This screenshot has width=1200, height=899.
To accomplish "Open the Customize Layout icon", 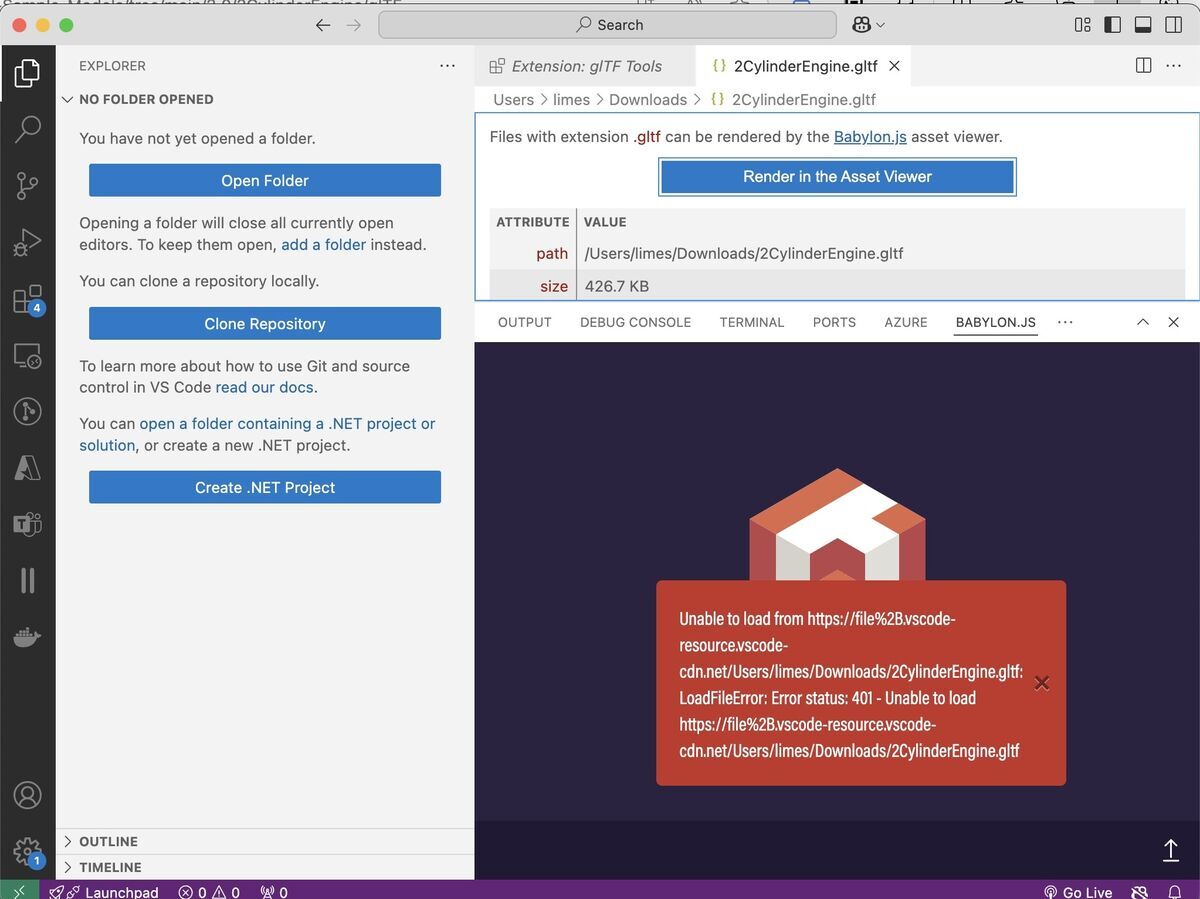I will tap(1082, 25).
